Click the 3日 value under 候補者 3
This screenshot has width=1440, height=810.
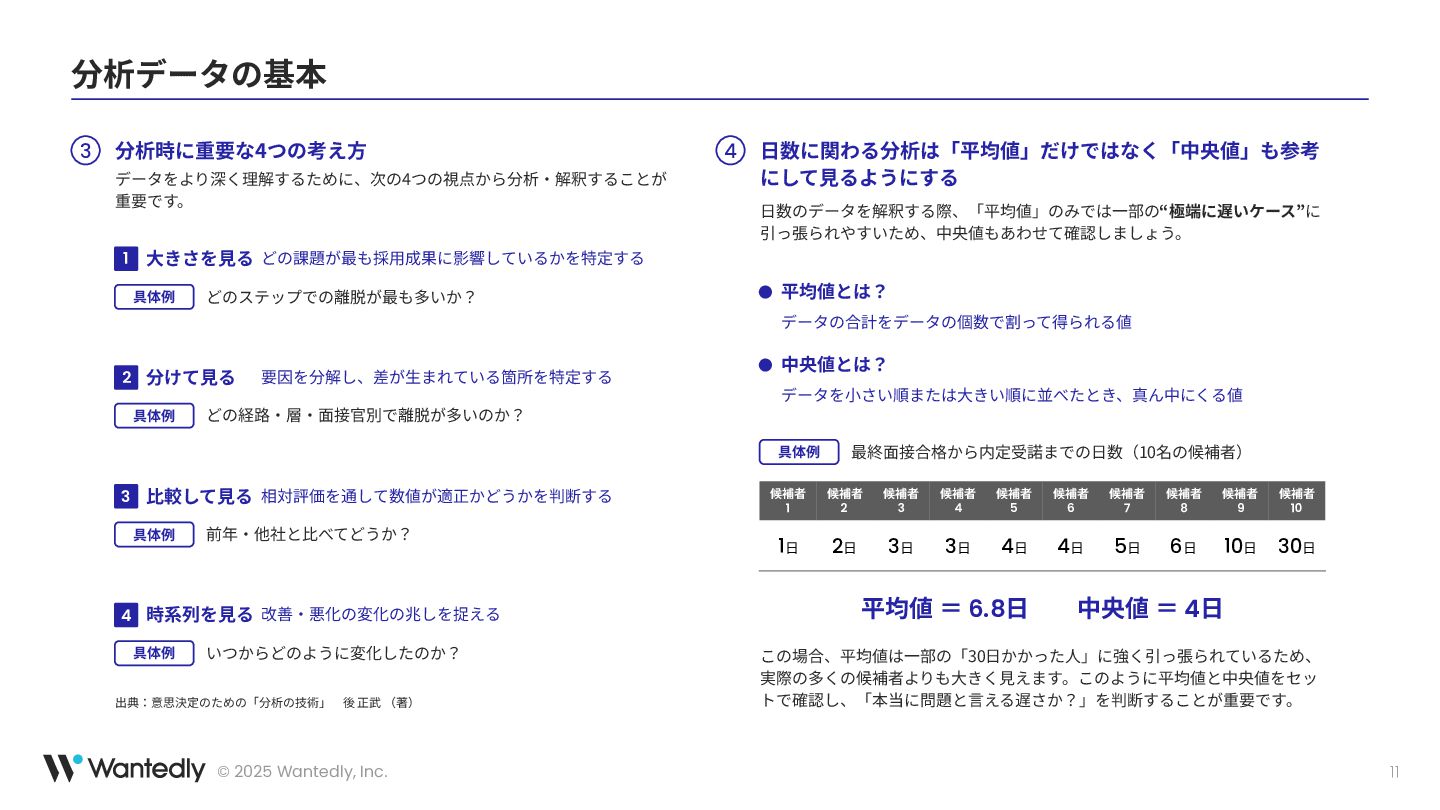coord(901,547)
